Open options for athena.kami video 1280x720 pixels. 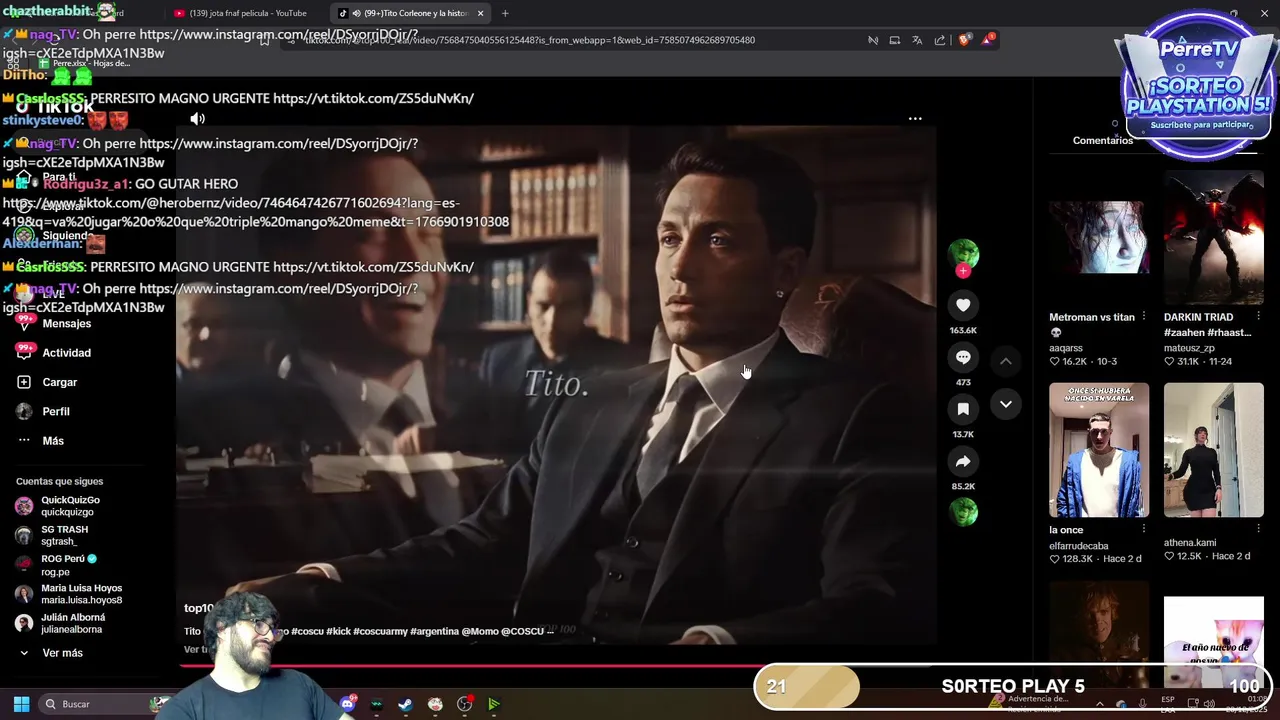1258,529
